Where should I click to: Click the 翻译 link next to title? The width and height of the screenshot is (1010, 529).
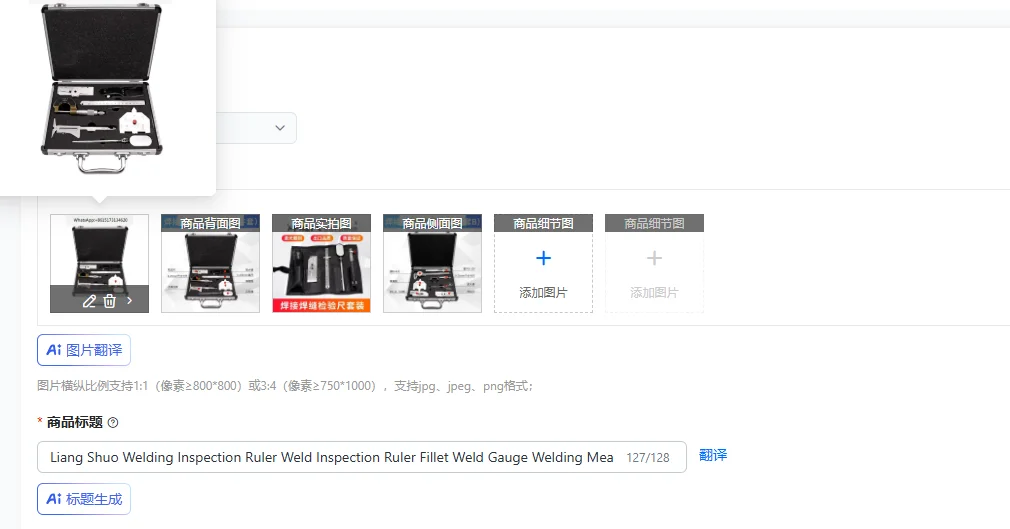pos(713,455)
